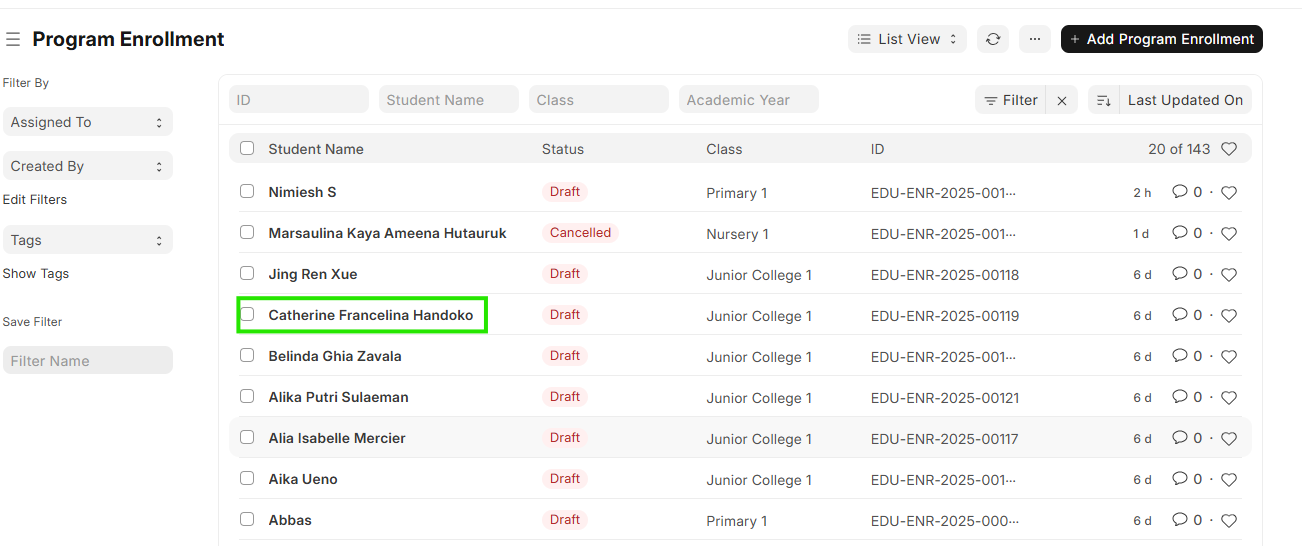The width and height of the screenshot is (1302, 546).
Task: Like the Aika Ueno enrollment heart
Action: click(1229, 480)
